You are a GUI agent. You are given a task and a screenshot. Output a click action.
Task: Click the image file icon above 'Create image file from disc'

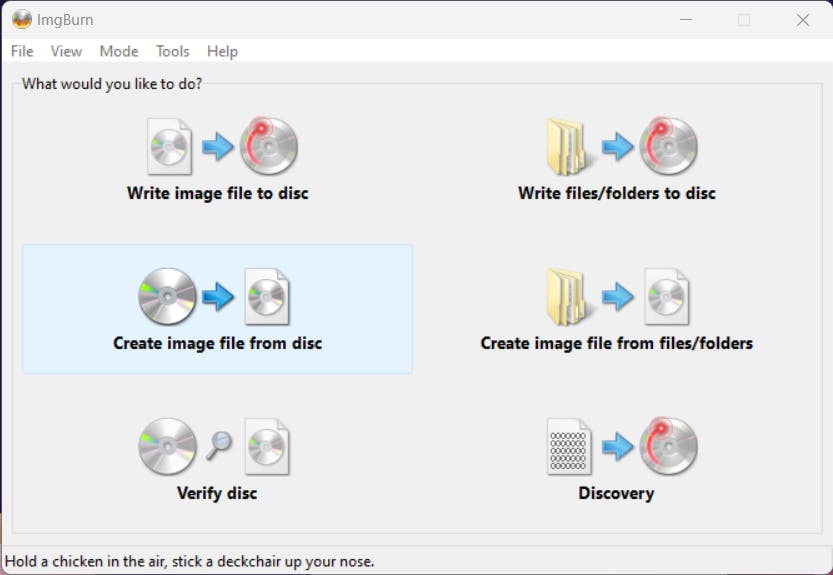pos(267,297)
